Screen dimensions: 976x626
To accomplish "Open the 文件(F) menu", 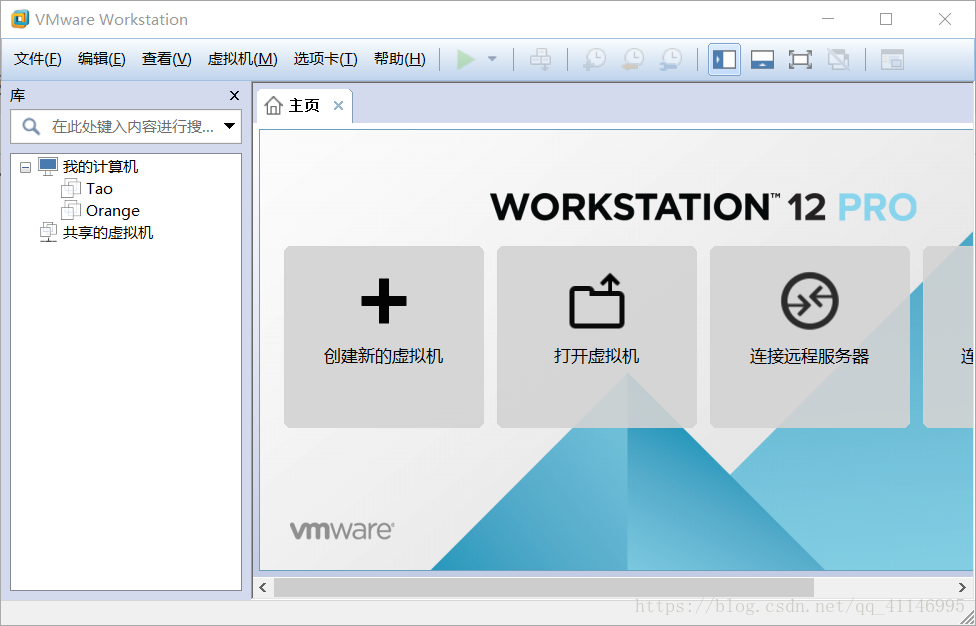I will tap(37, 59).
